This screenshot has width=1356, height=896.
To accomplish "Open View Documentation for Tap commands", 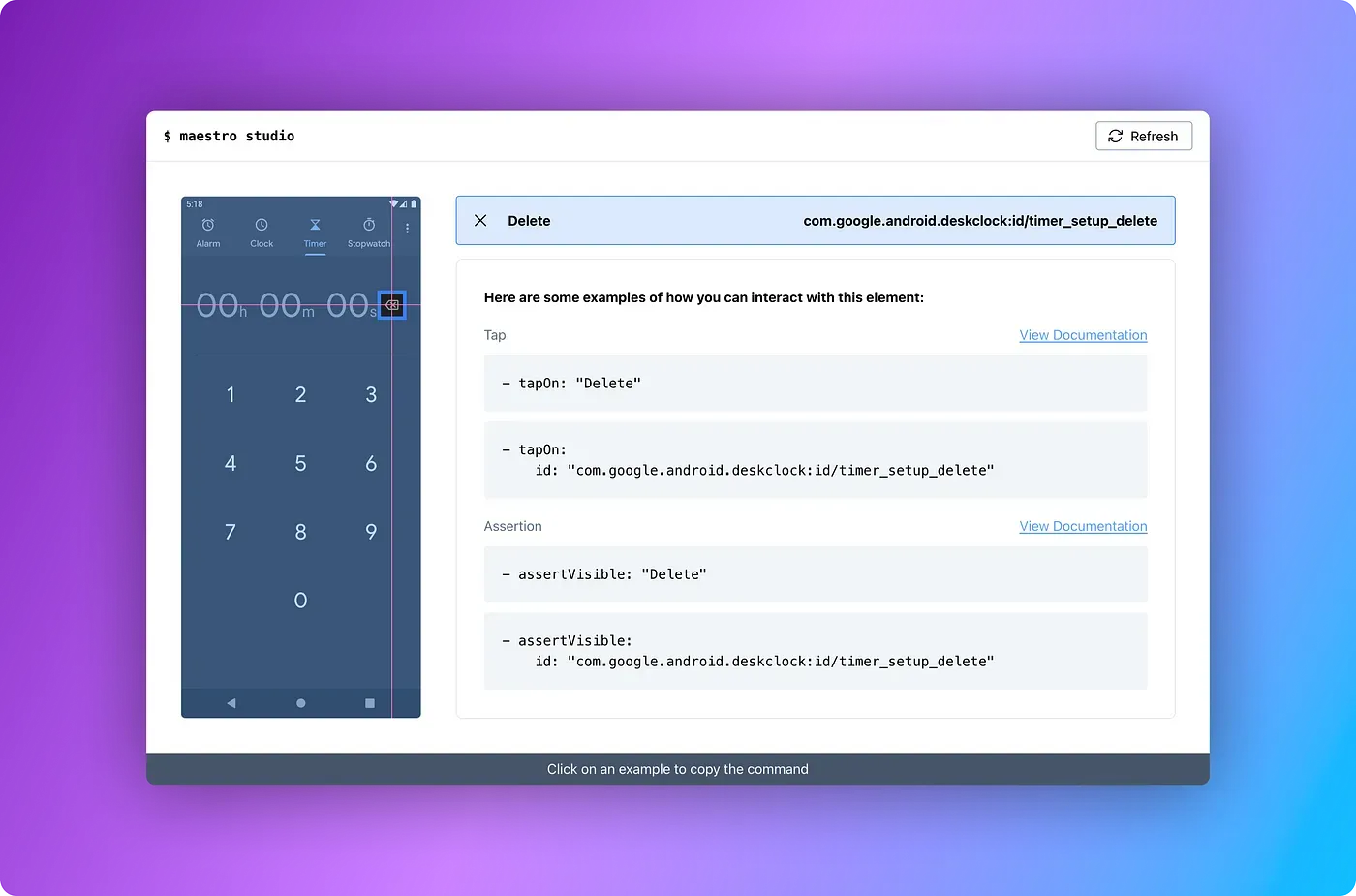I will click(x=1083, y=335).
